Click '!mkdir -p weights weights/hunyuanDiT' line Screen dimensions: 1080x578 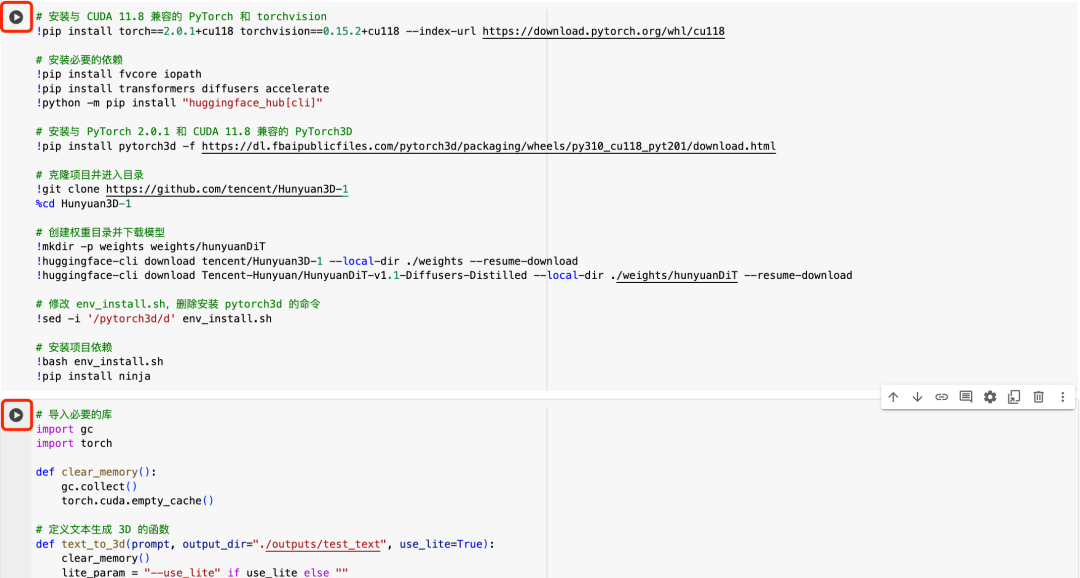[151, 247]
